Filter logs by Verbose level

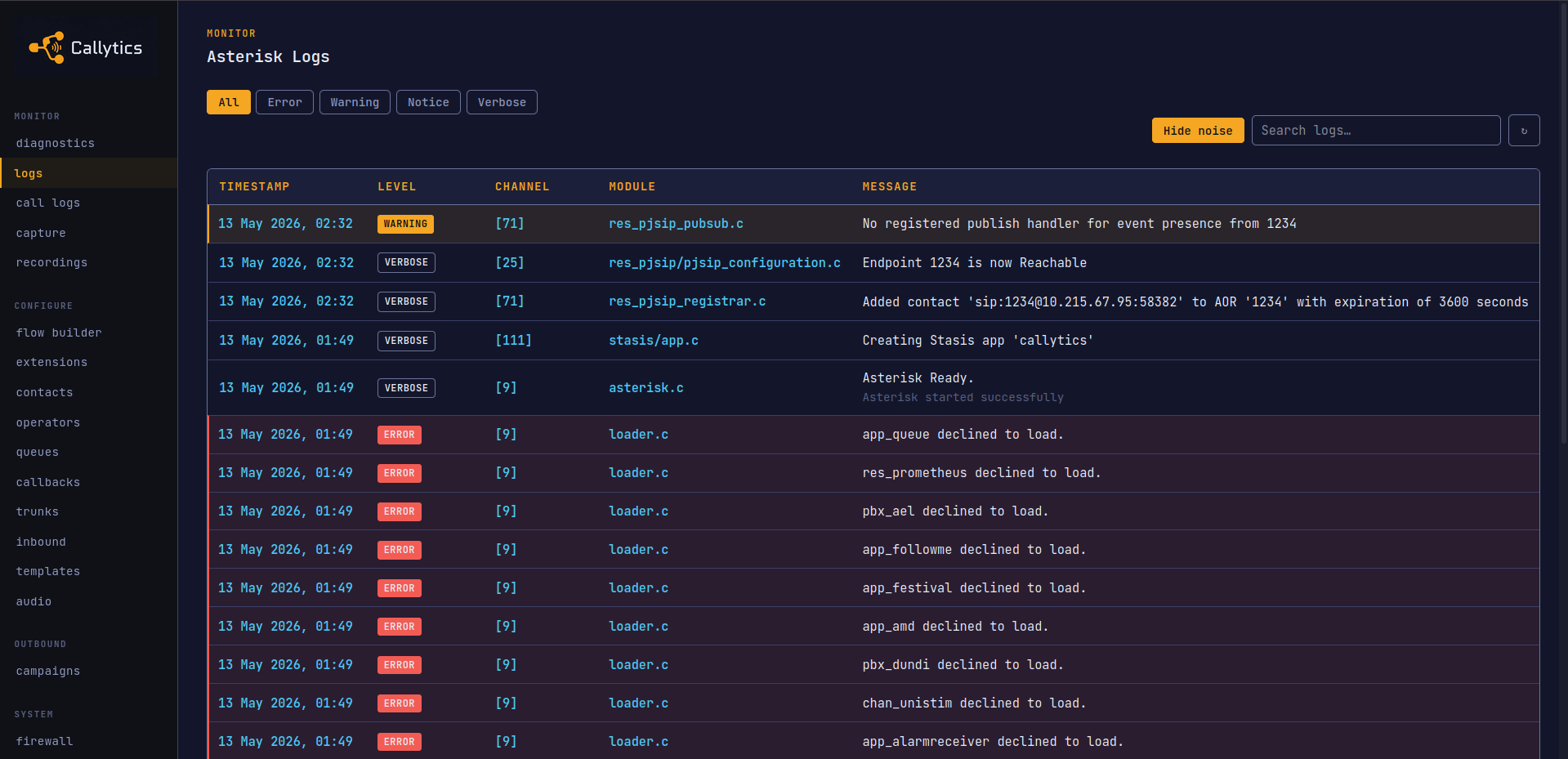502,102
